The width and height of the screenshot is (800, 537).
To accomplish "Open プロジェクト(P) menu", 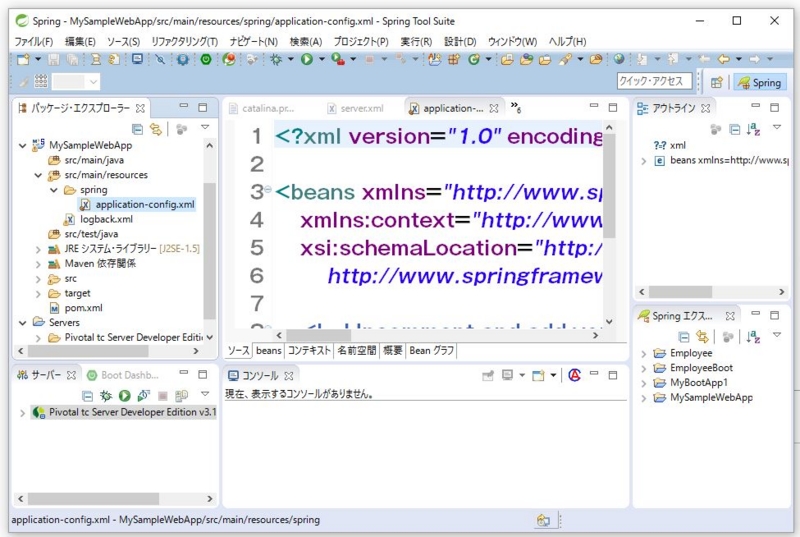I will (361, 41).
